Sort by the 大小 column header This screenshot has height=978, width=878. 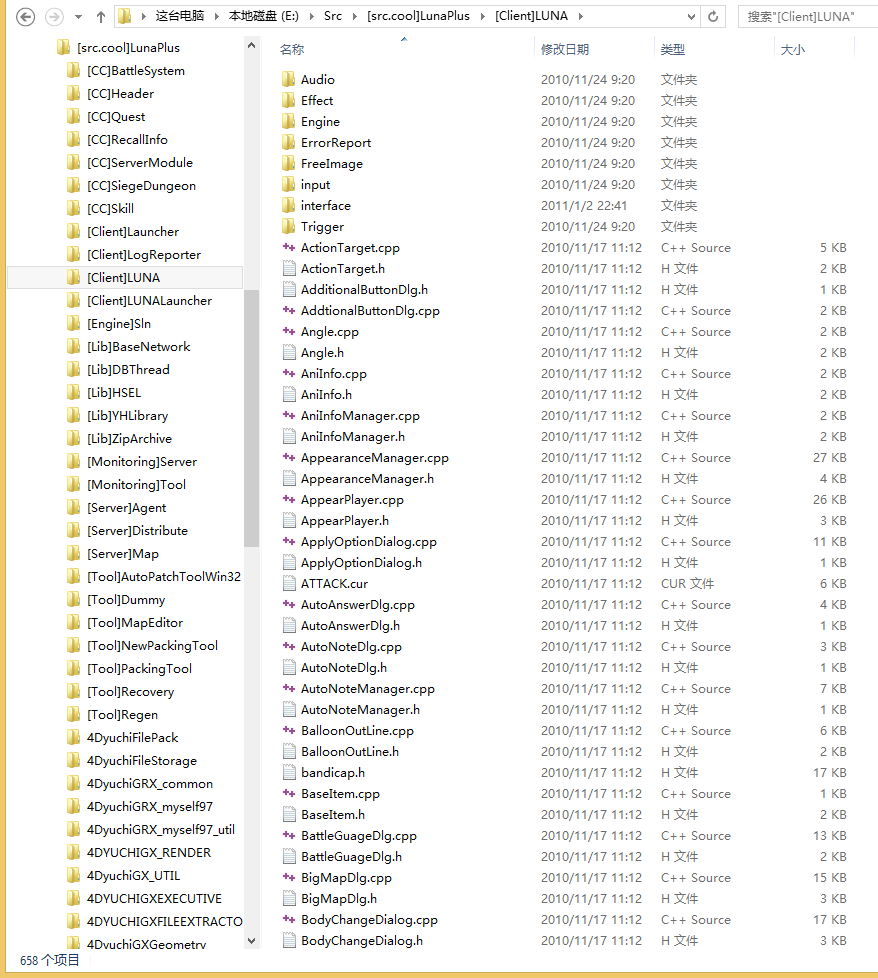[793, 49]
